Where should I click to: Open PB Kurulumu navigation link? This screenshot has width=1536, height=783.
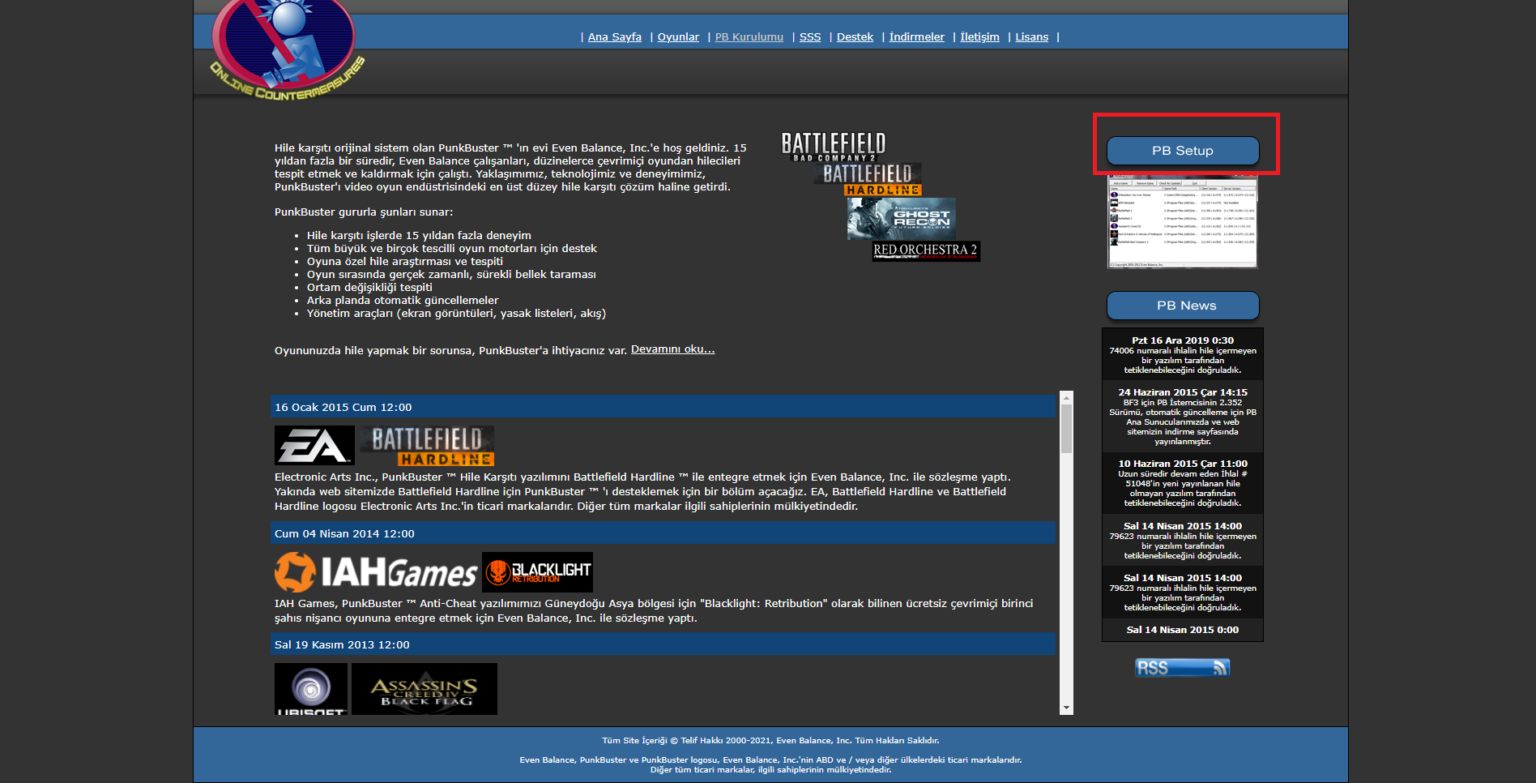coord(749,37)
